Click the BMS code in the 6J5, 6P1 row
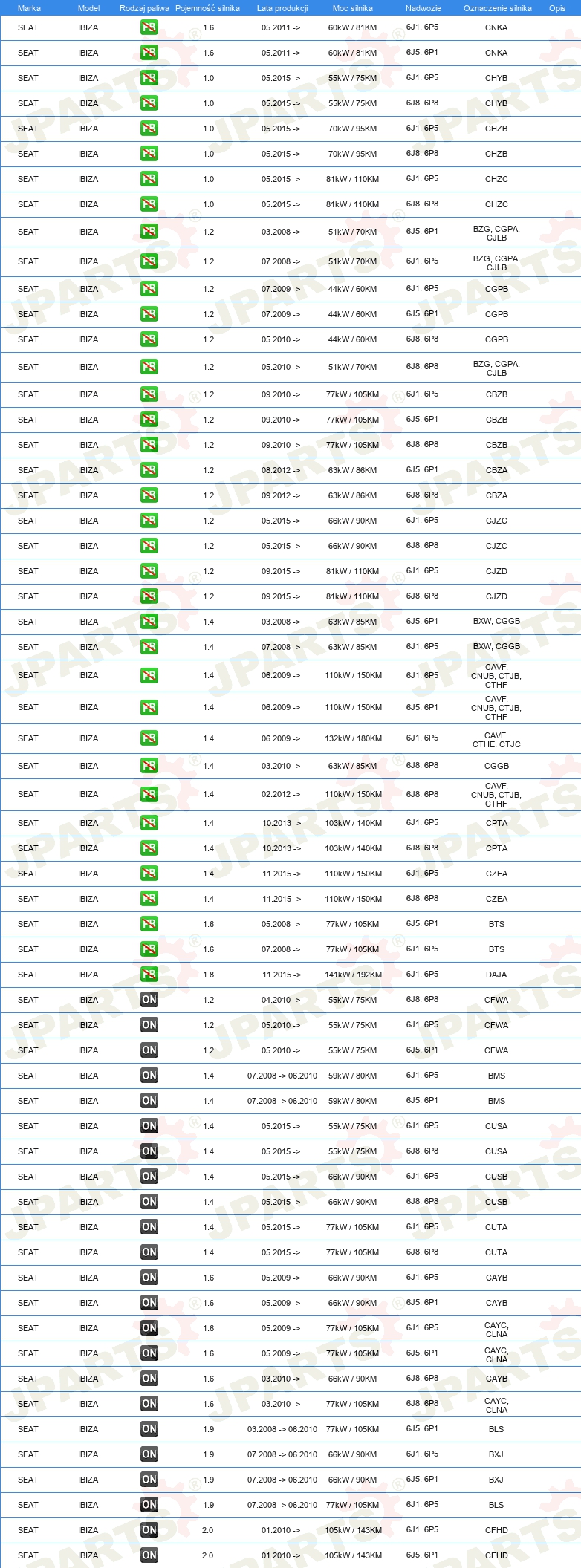The image size is (581, 1568). click(496, 1101)
